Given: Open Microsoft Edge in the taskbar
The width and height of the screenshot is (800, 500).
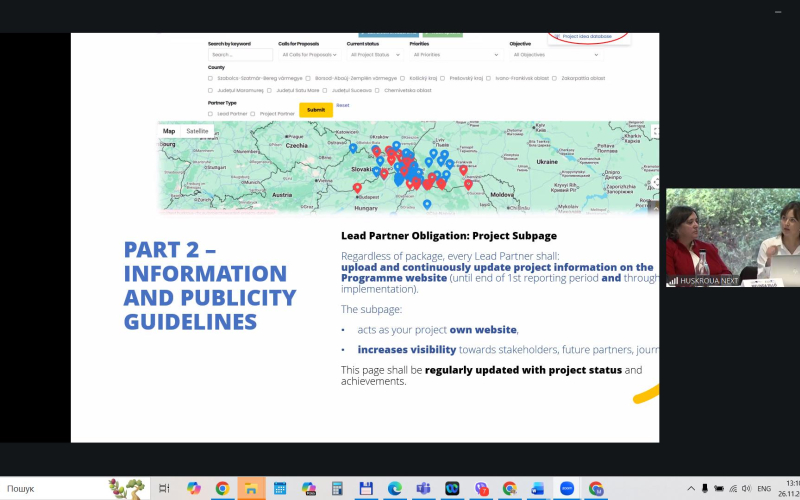Looking at the screenshot, I should click(x=395, y=488).
